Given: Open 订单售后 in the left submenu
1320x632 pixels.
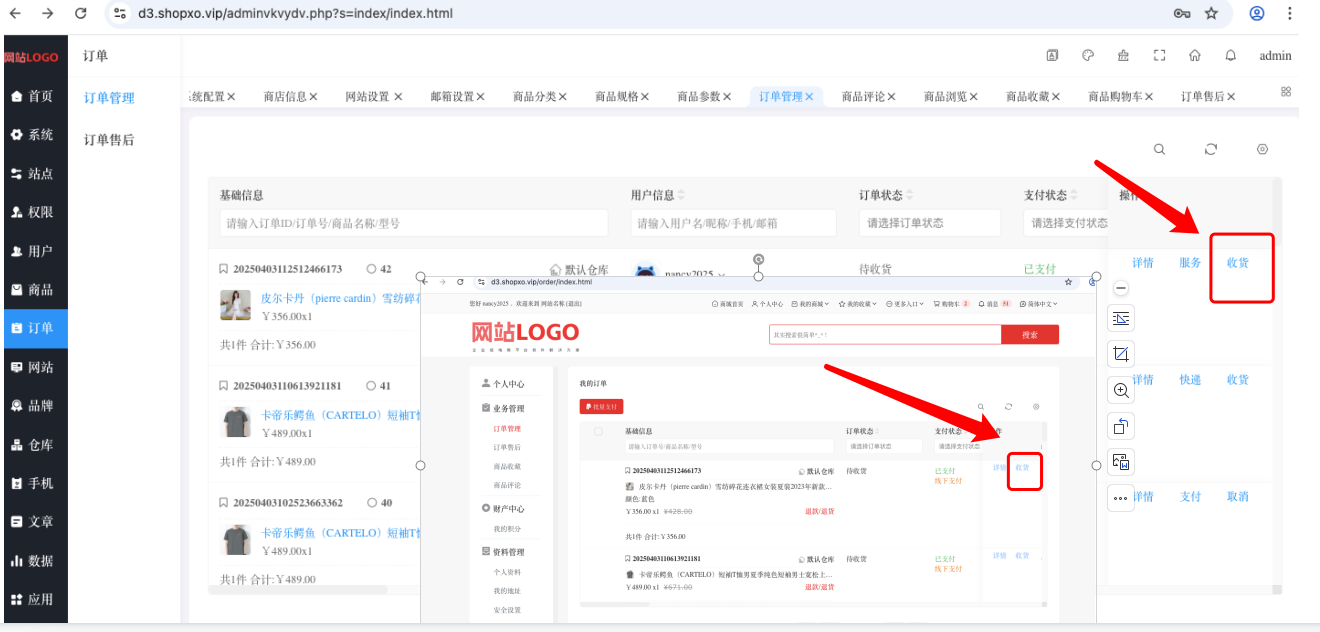Looking at the screenshot, I should click(109, 140).
